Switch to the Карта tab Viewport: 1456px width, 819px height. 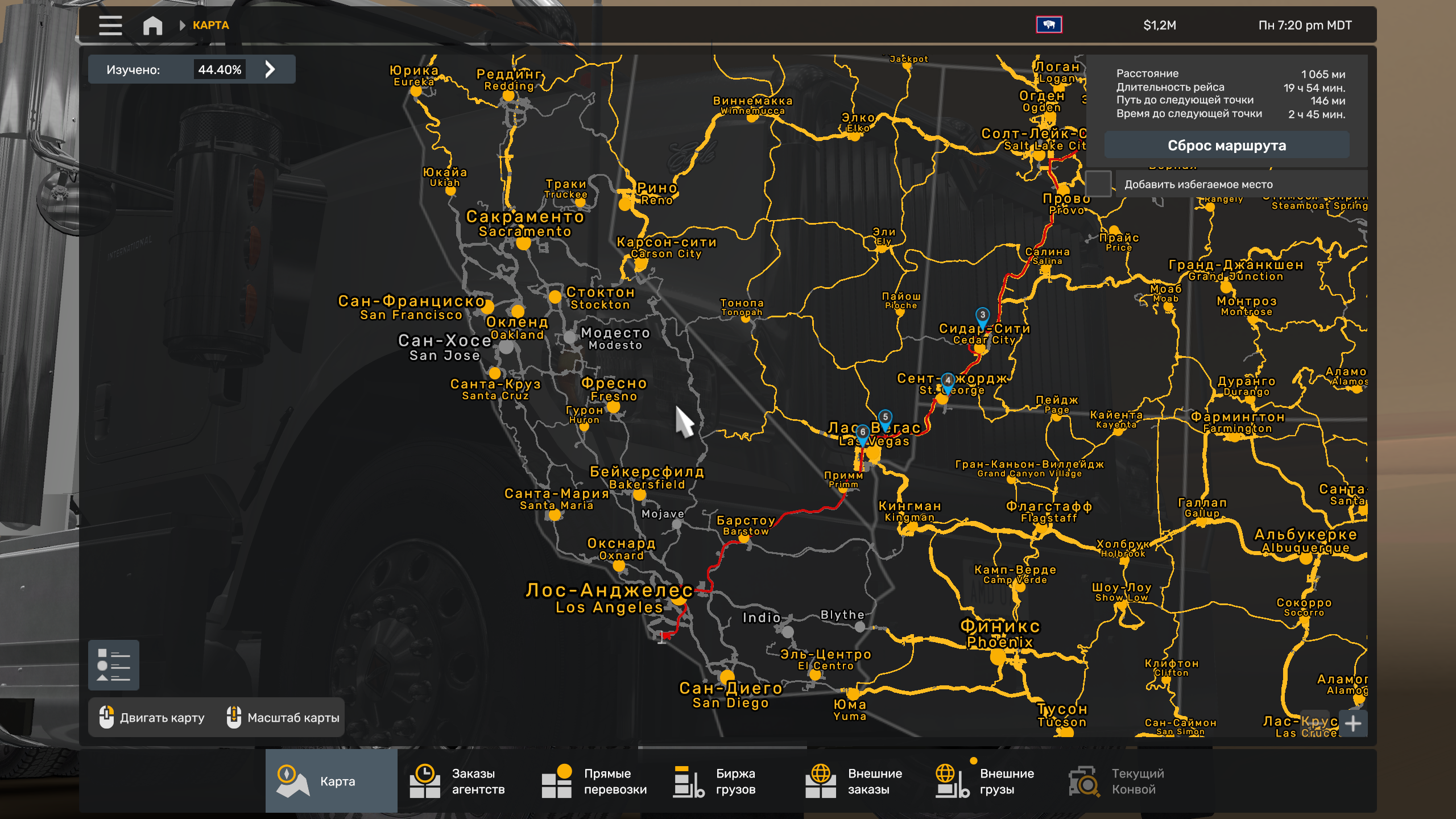tap(331, 781)
